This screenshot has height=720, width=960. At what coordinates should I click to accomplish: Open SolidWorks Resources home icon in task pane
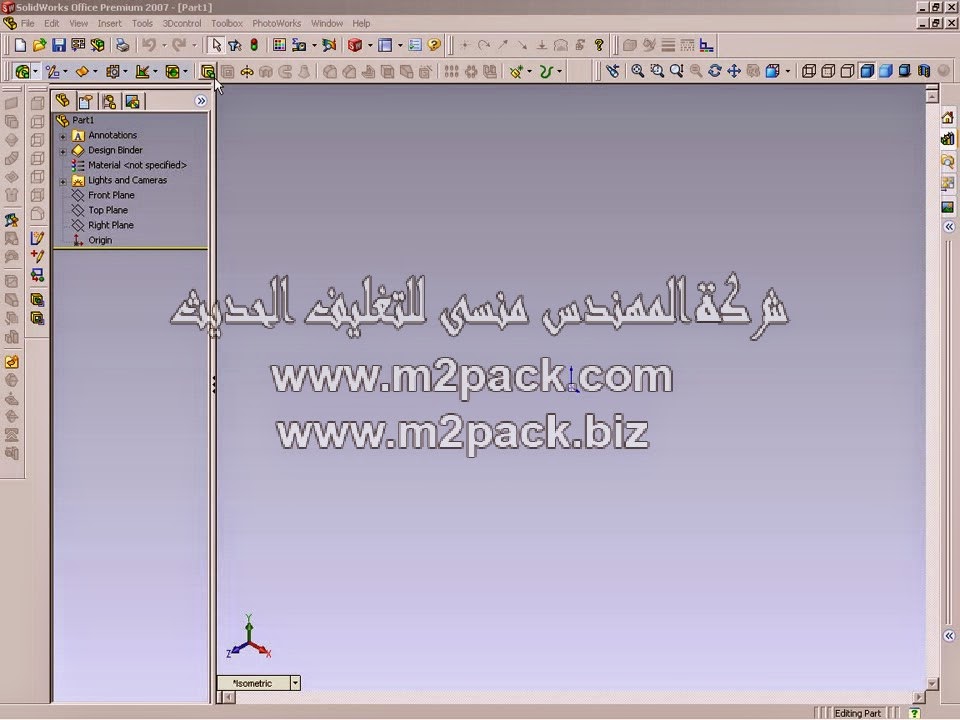point(948,118)
